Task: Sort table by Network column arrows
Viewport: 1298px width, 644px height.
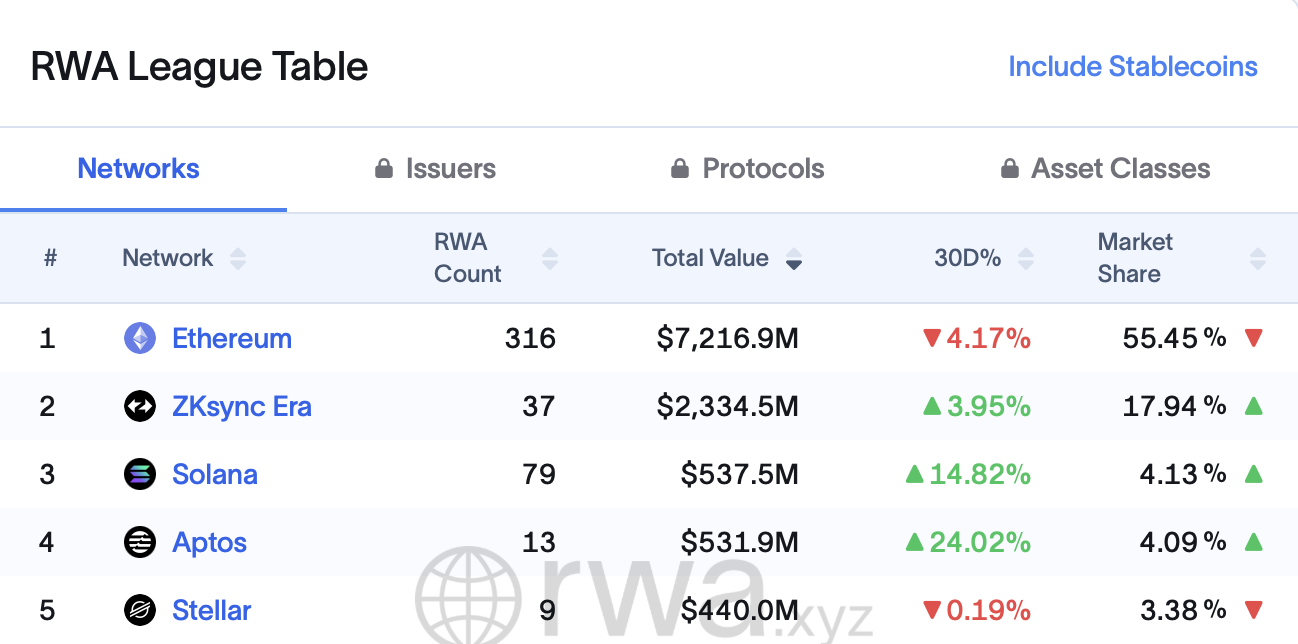Action: (237, 259)
